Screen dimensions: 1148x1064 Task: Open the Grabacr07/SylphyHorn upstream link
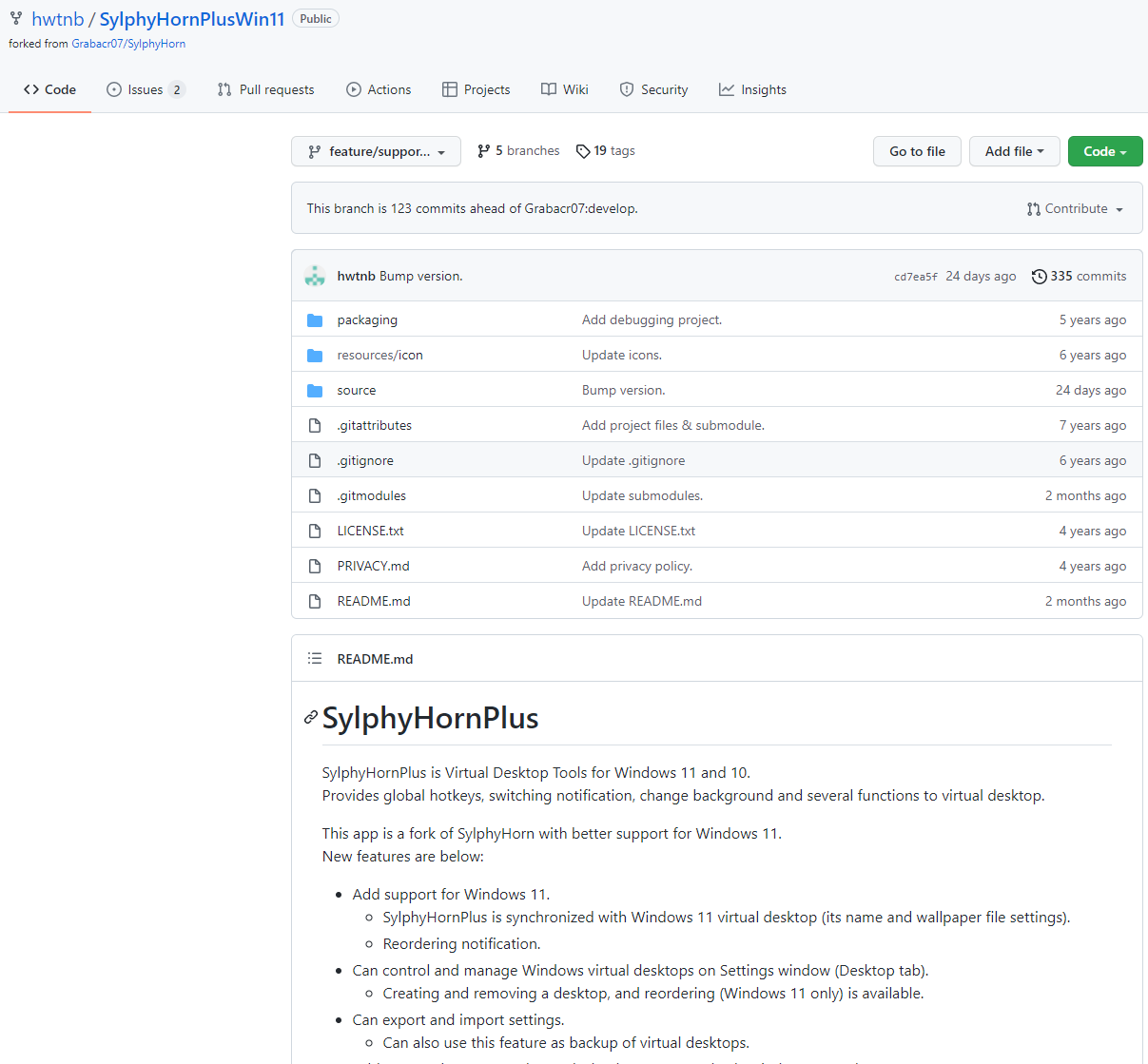[x=128, y=44]
